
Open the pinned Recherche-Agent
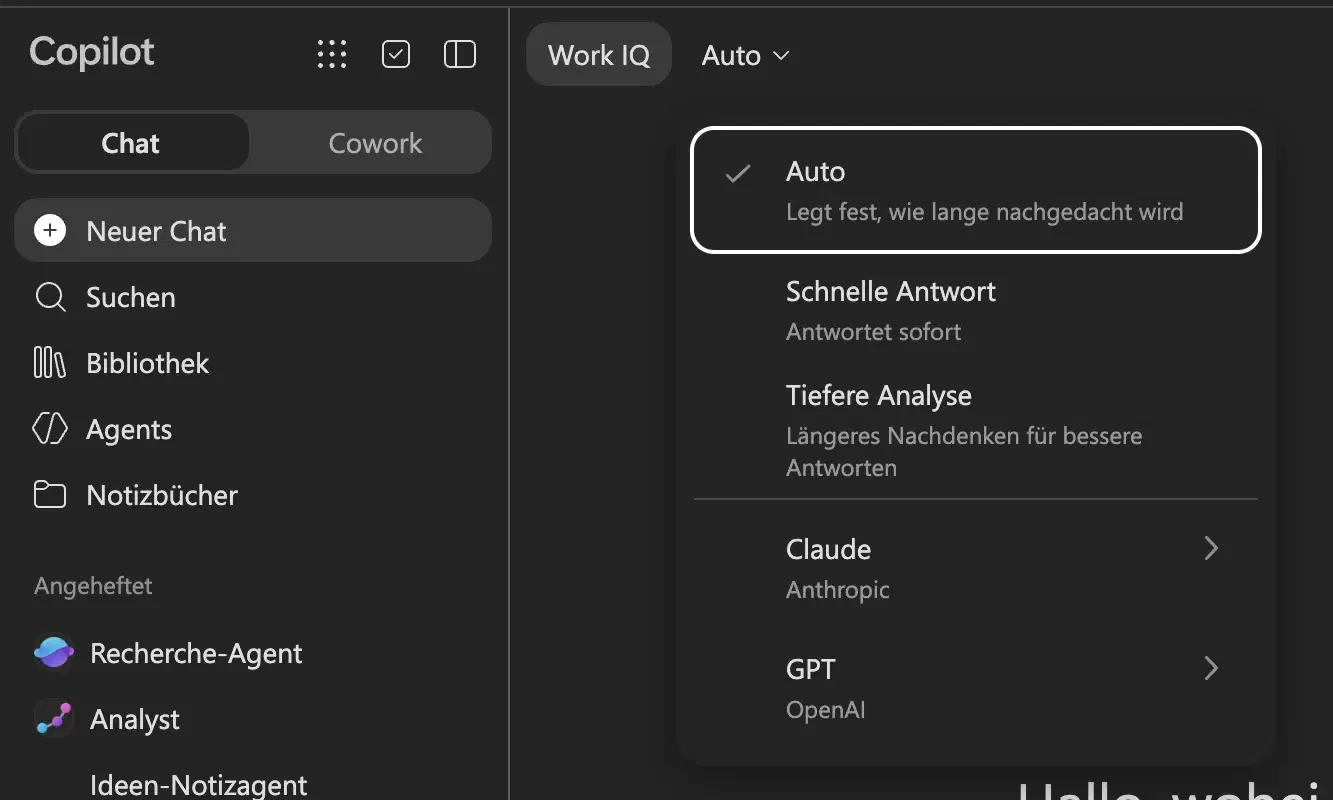coord(253,653)
